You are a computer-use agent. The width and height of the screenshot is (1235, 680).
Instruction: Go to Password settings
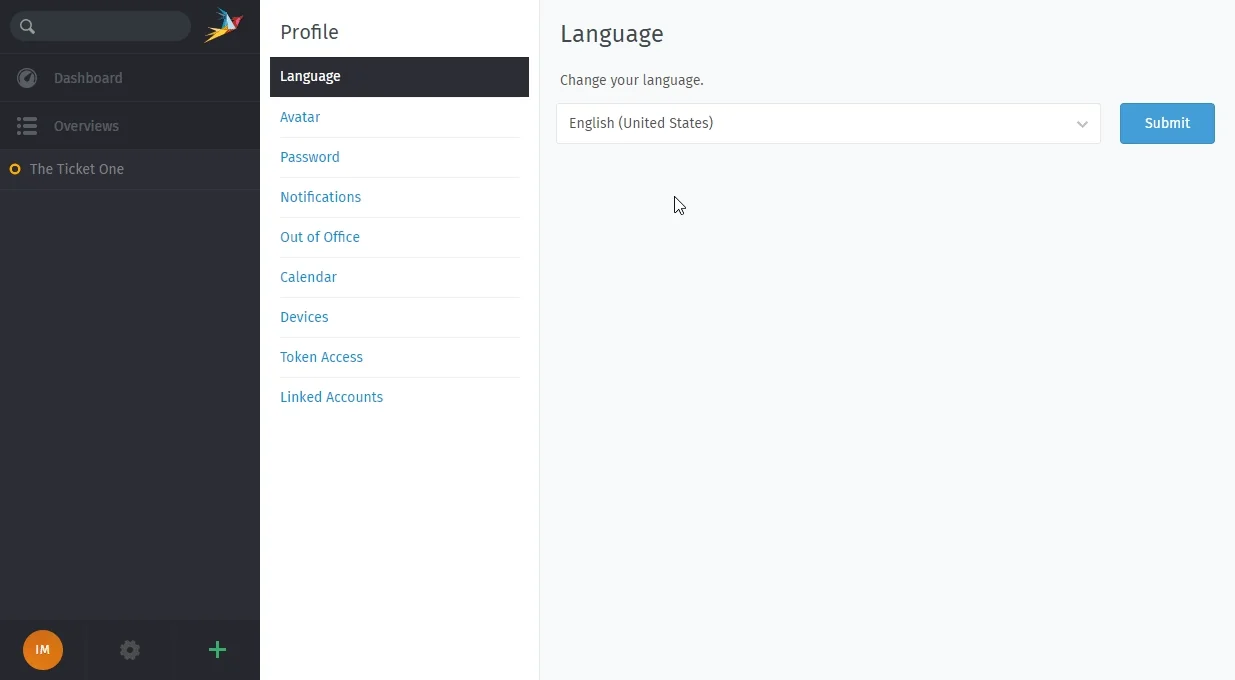click(310, 157)
